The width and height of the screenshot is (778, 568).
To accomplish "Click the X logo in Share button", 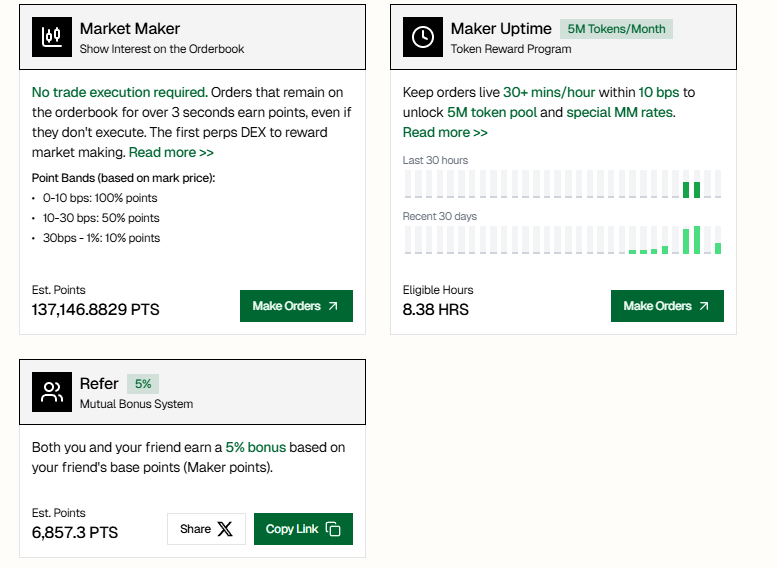I will tap(225, 529).
